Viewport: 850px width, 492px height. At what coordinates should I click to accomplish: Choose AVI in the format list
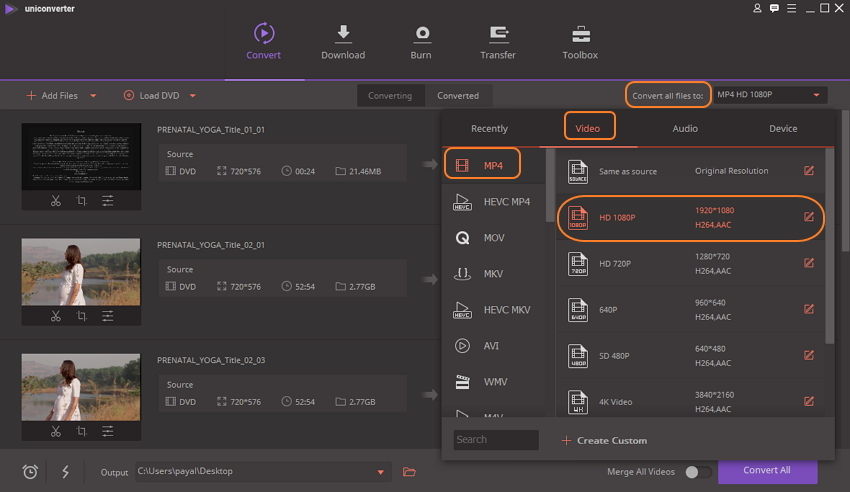point(494,346)
